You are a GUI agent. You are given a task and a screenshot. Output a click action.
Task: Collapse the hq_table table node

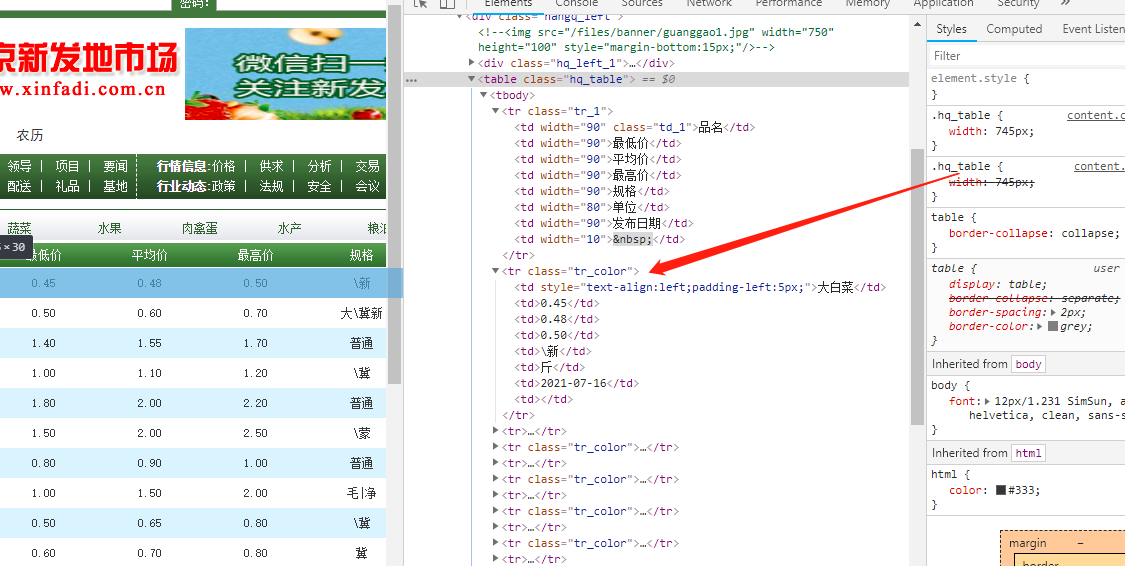471,80
